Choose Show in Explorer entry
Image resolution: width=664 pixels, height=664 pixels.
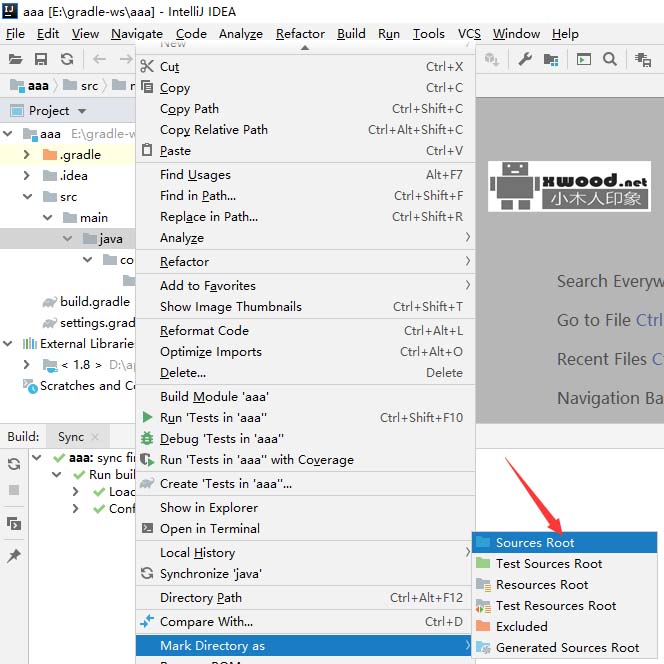305,507
